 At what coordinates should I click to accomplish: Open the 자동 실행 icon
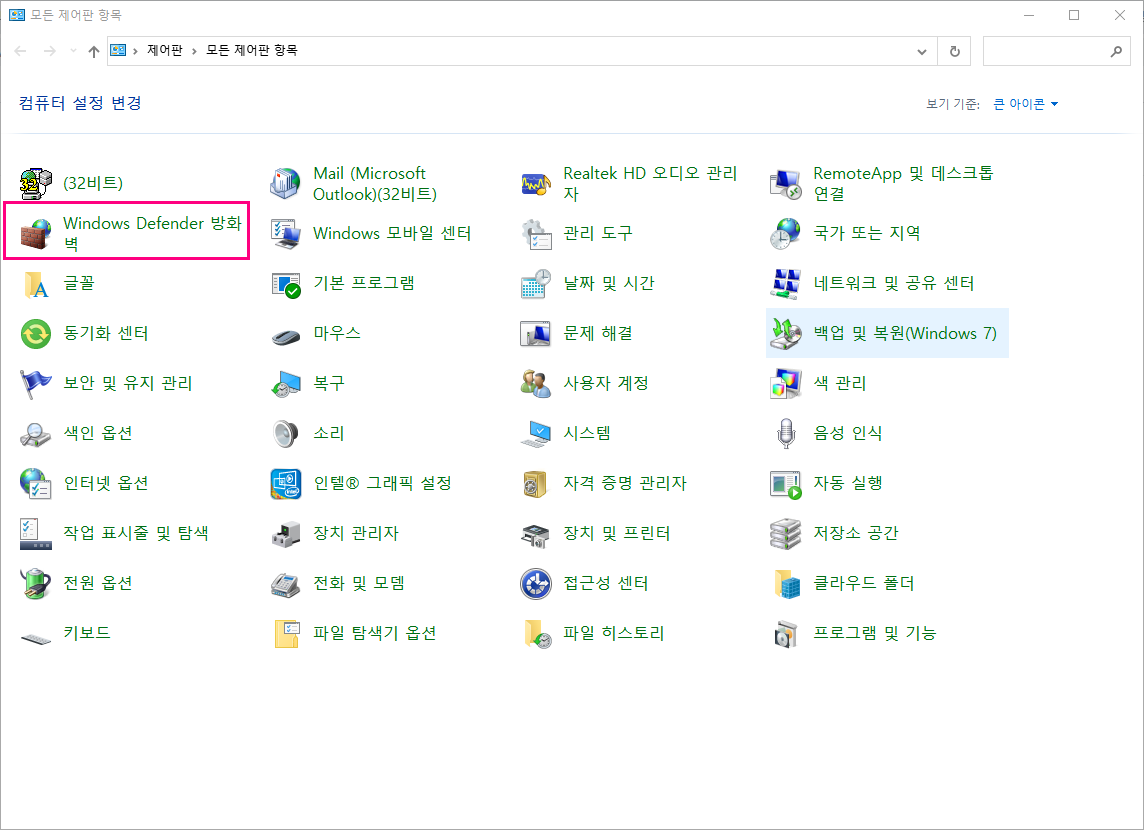(786, 483)
